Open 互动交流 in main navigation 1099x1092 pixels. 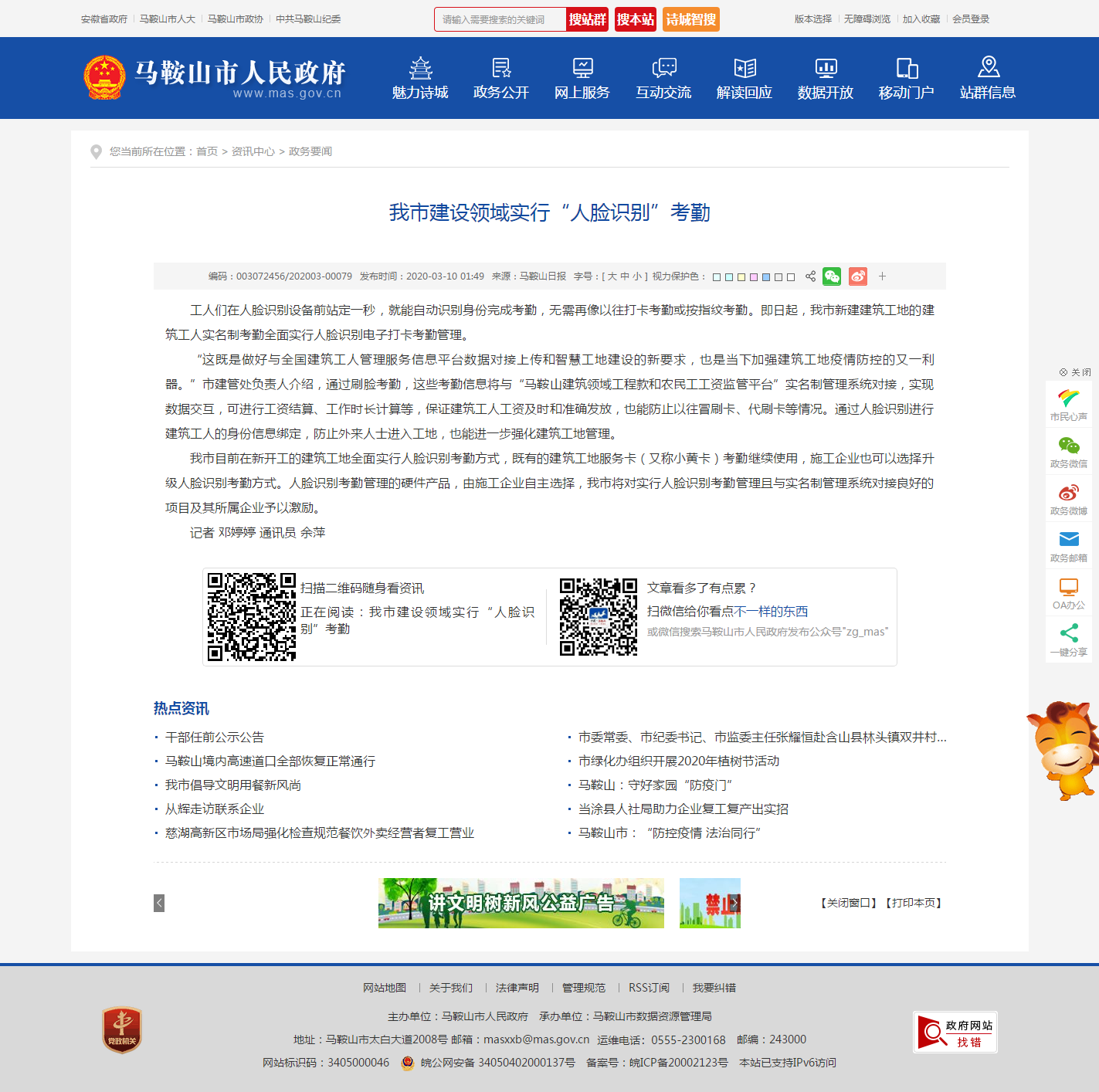point(663,78)
